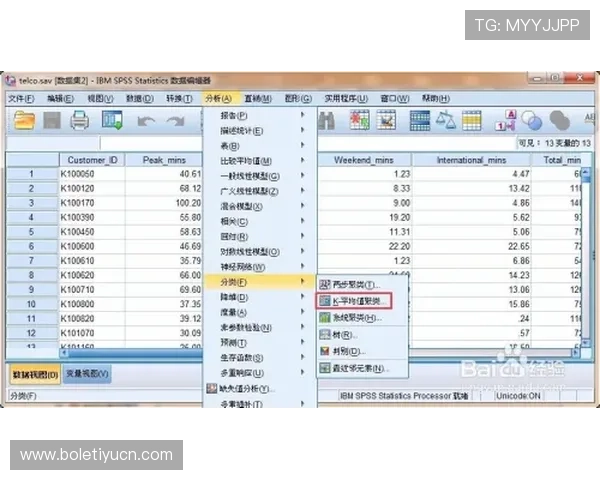Click the insert variable icon
This screenshot has height=480, width=600.
(386, 120)
